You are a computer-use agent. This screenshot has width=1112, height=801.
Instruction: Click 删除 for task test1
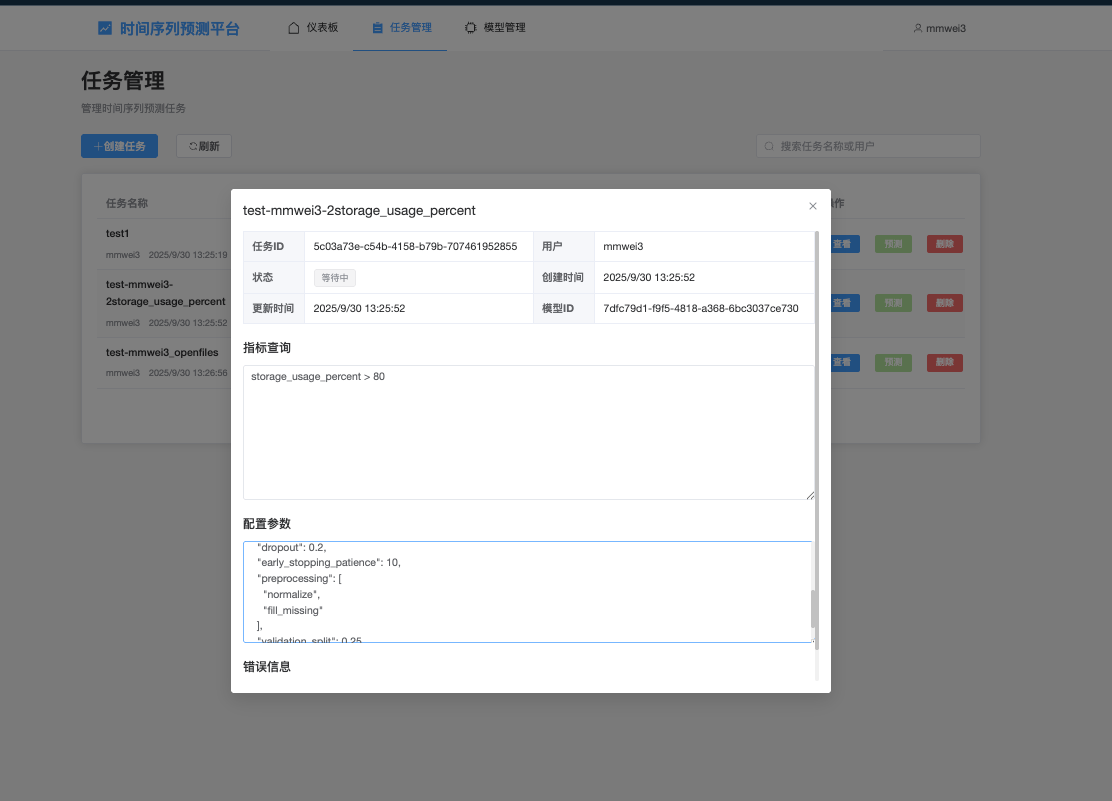[x=945, y=244]
